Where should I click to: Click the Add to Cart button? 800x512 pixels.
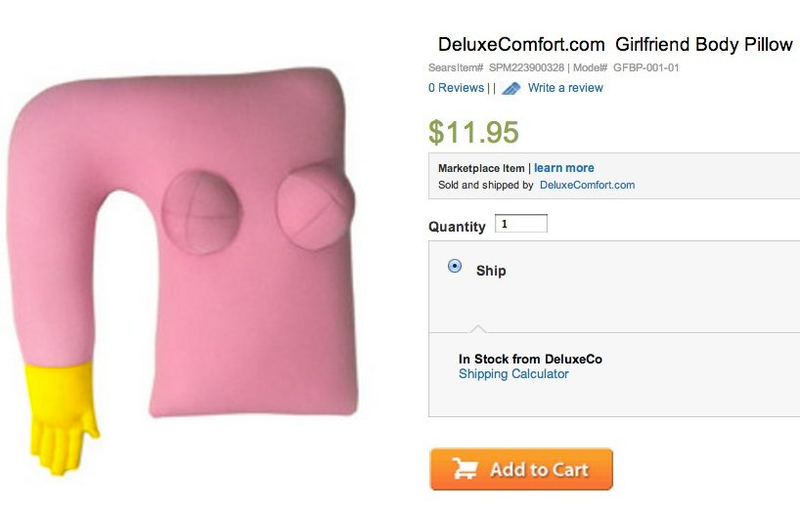[x=521, y=469]
